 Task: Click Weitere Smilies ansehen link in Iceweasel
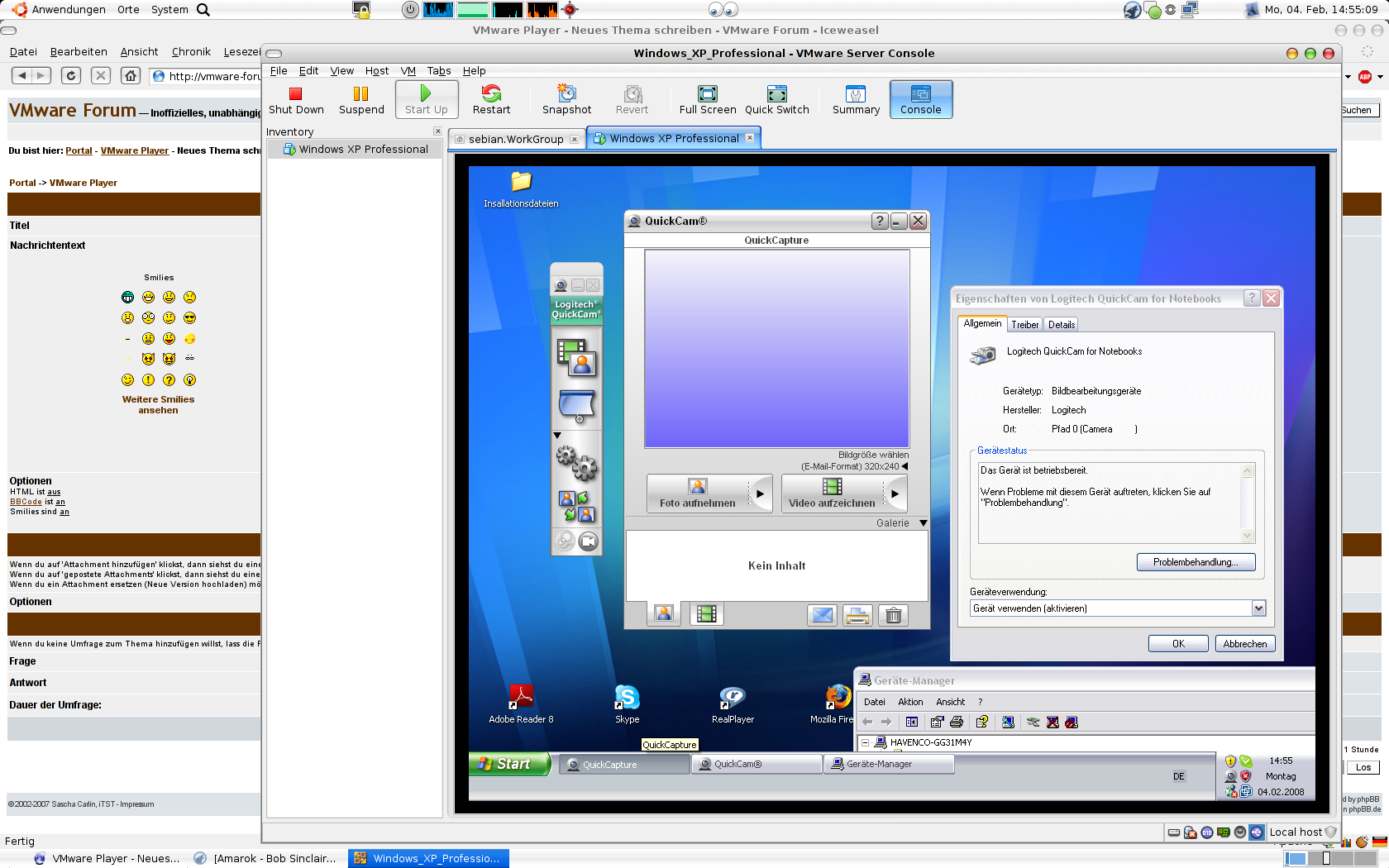pyautogui.click(x=158, y=404)
